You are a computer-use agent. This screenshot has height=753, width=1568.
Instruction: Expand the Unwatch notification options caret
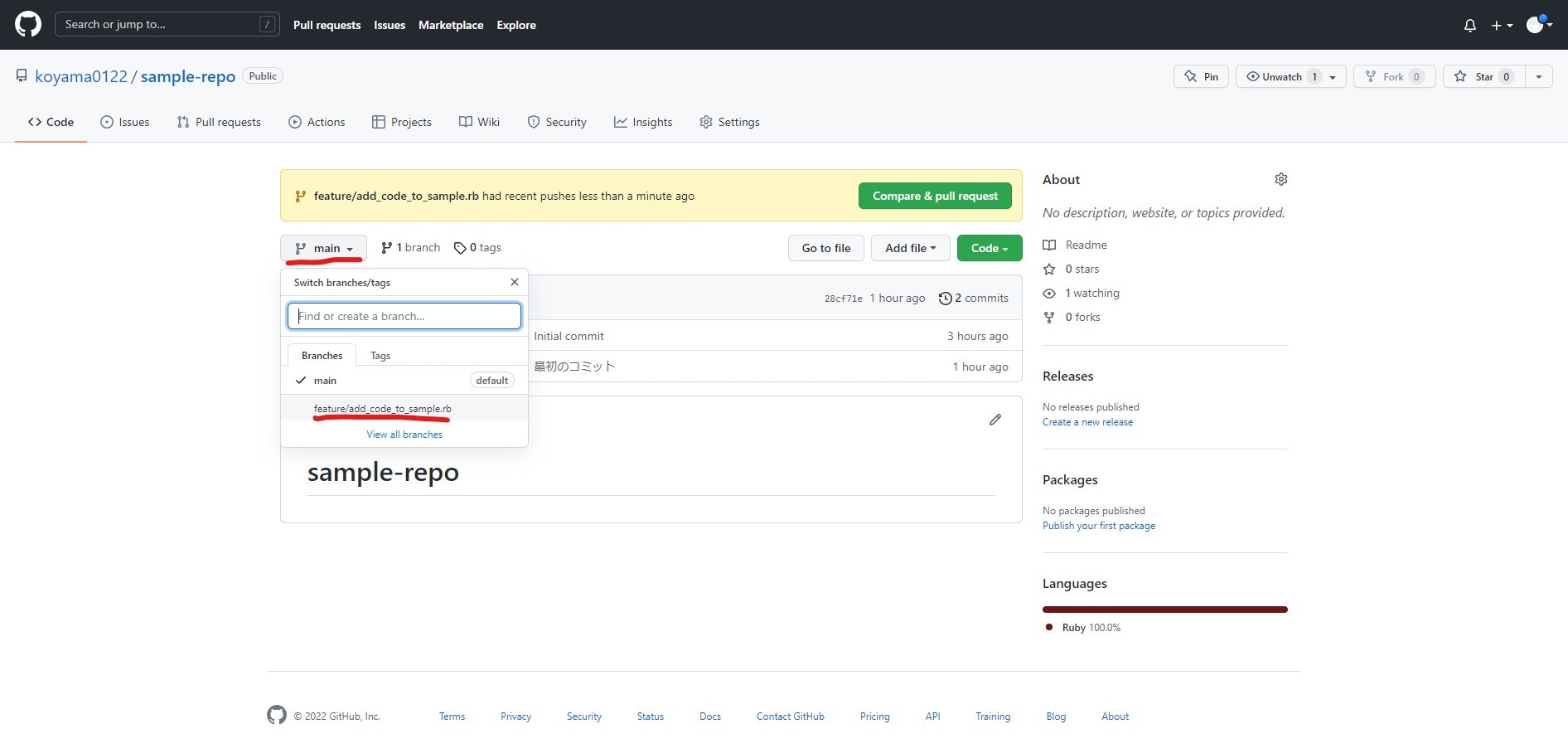(x=1333, y=76)
